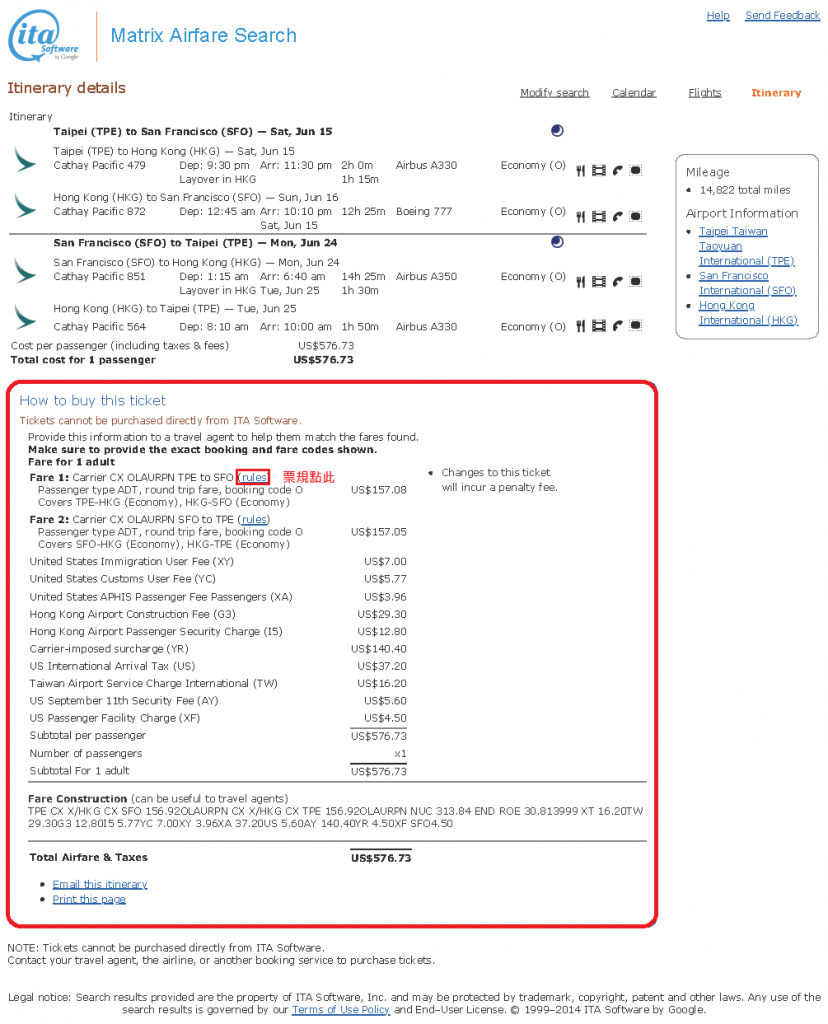Click the meal icon for flight Cathay Pacific 479

(x=581, y=171)
